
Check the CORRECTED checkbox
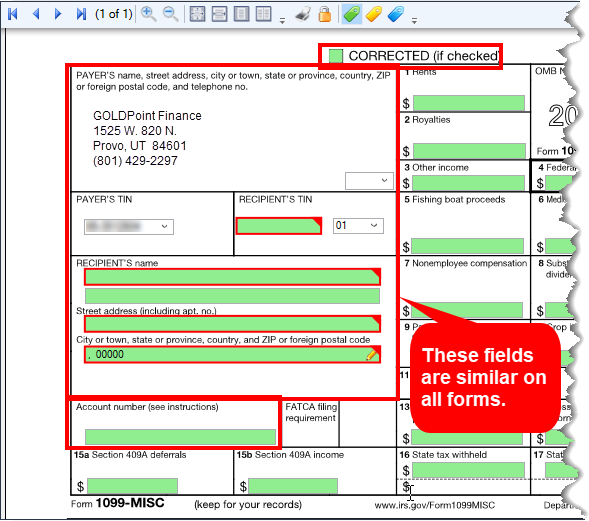click(336, 56)
